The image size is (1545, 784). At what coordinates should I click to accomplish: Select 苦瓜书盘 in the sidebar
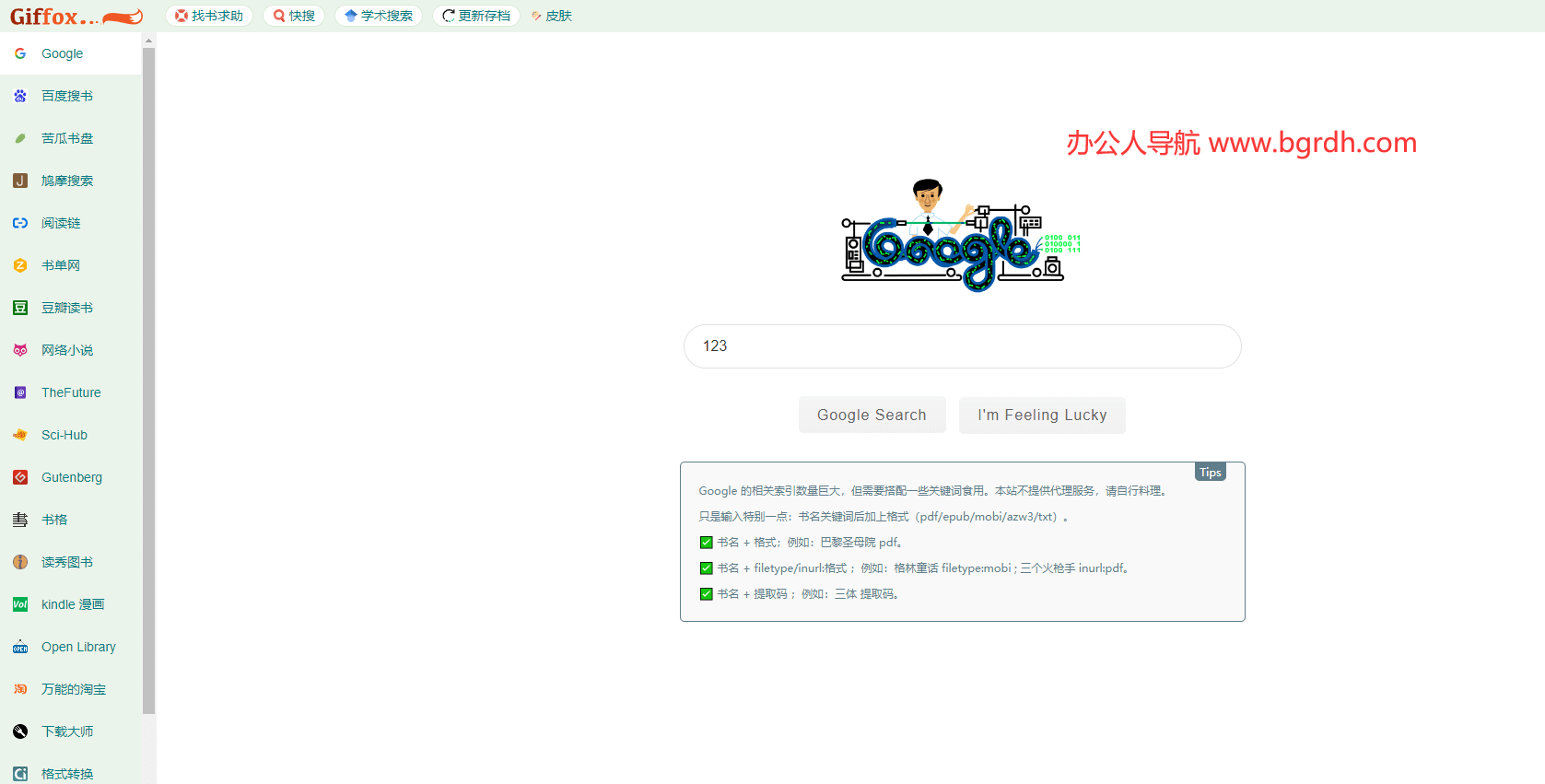(x=71, y=138)
